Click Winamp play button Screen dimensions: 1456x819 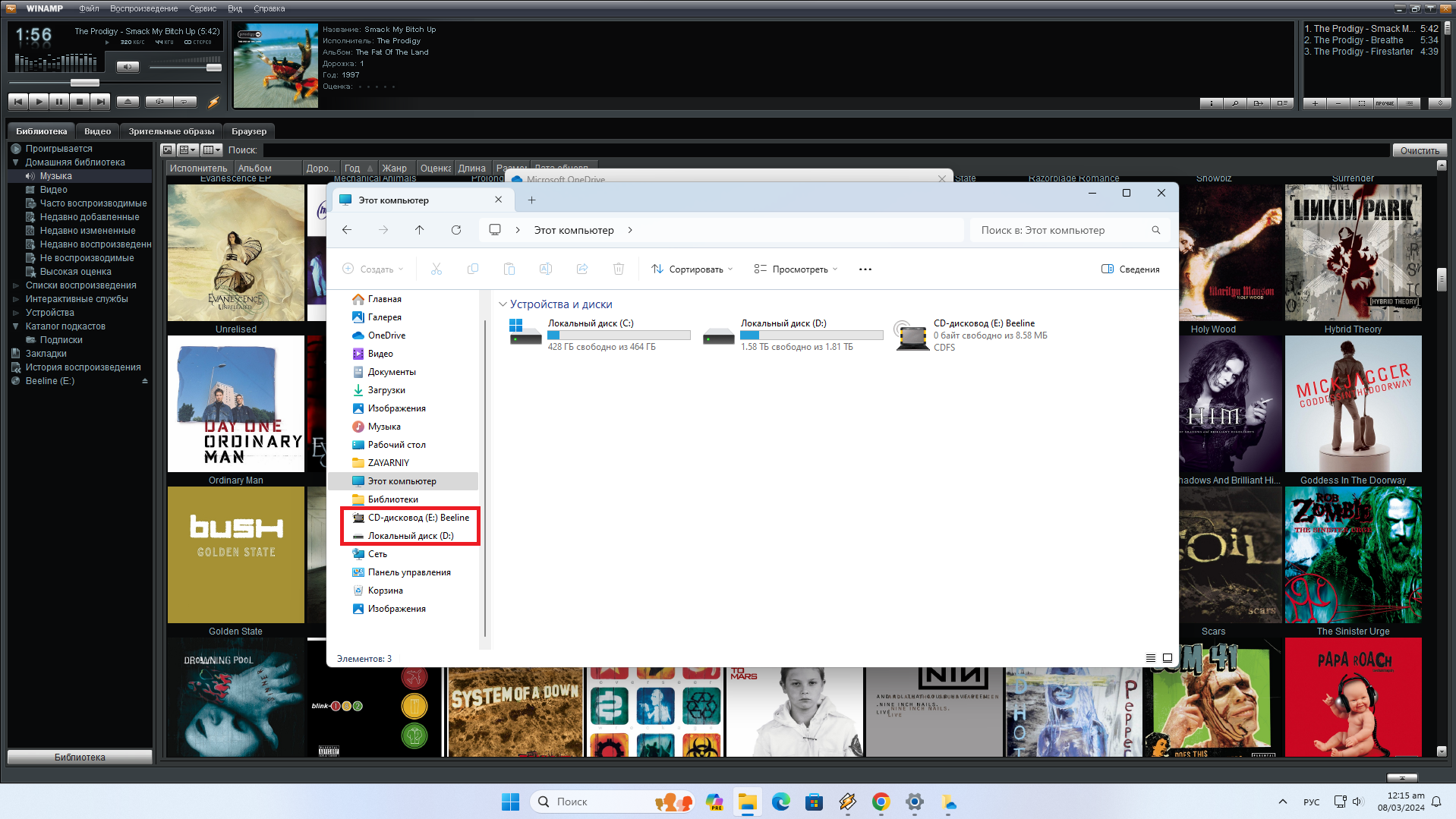tap(39, 101)
